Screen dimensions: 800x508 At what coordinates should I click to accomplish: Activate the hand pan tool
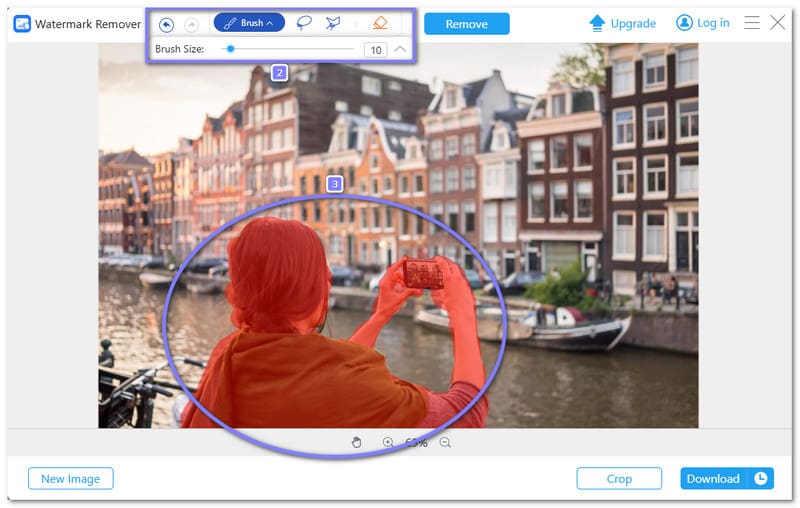tap(357, 442)
